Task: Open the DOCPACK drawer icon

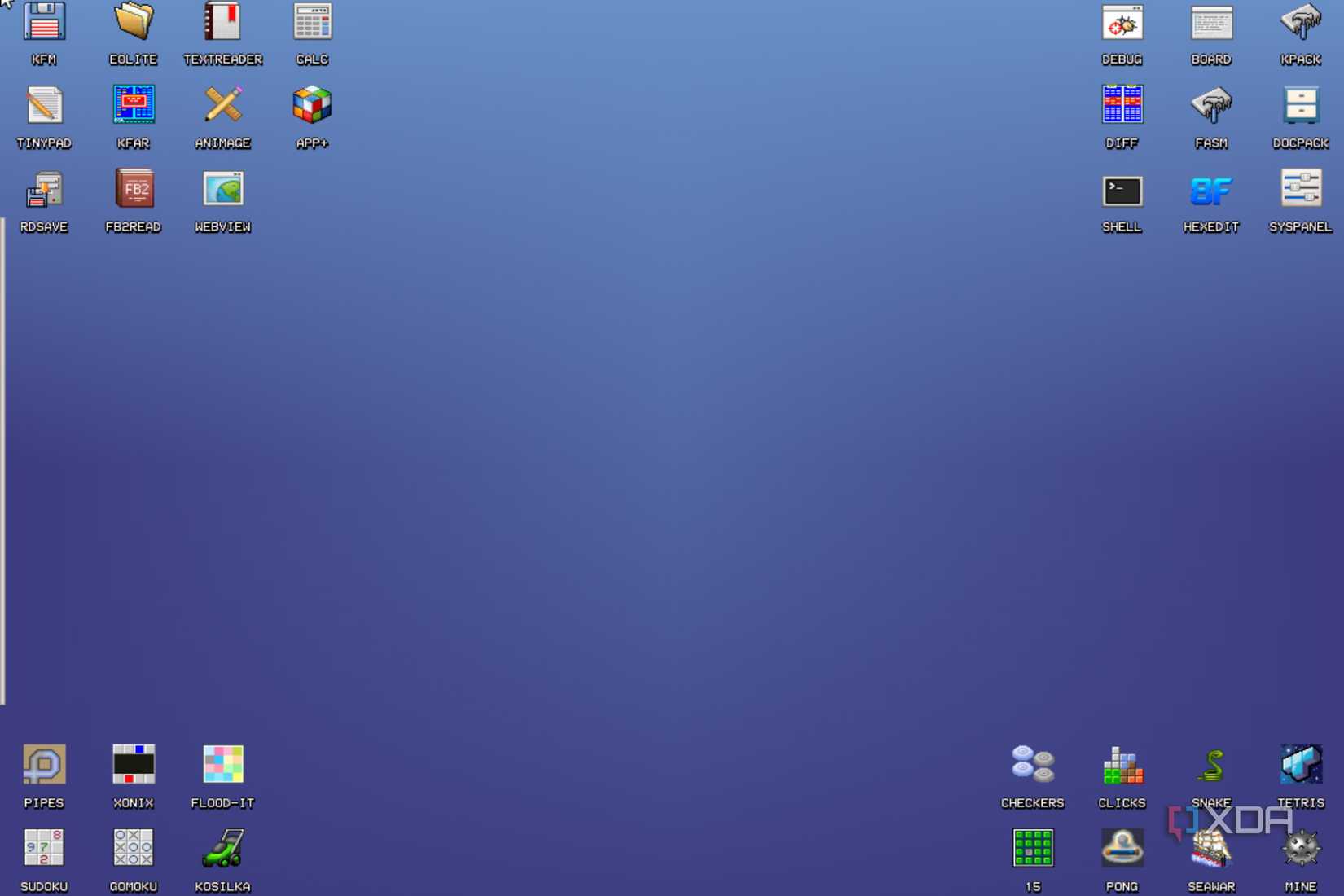Action: pos(1301,105)
